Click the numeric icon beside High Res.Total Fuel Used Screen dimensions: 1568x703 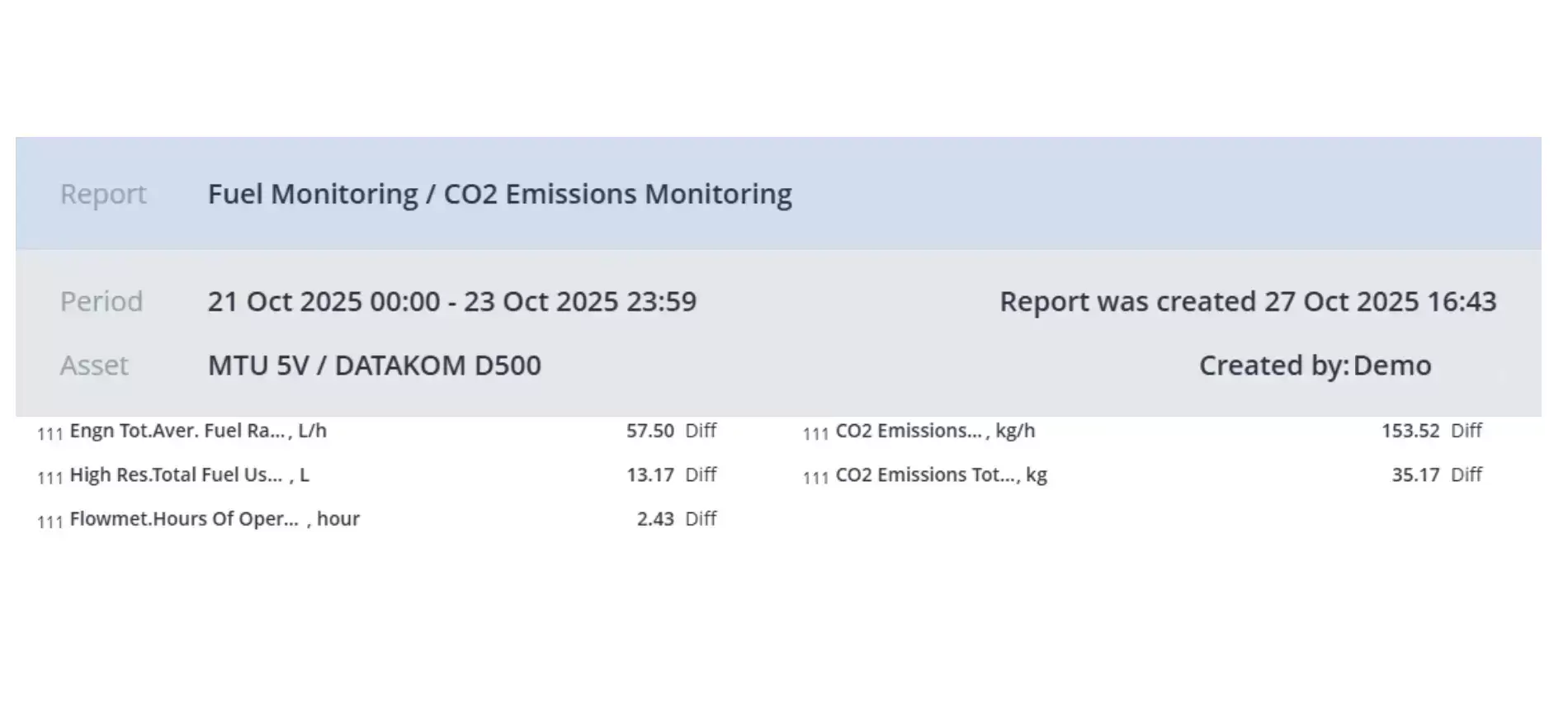(x=50, y=477)
